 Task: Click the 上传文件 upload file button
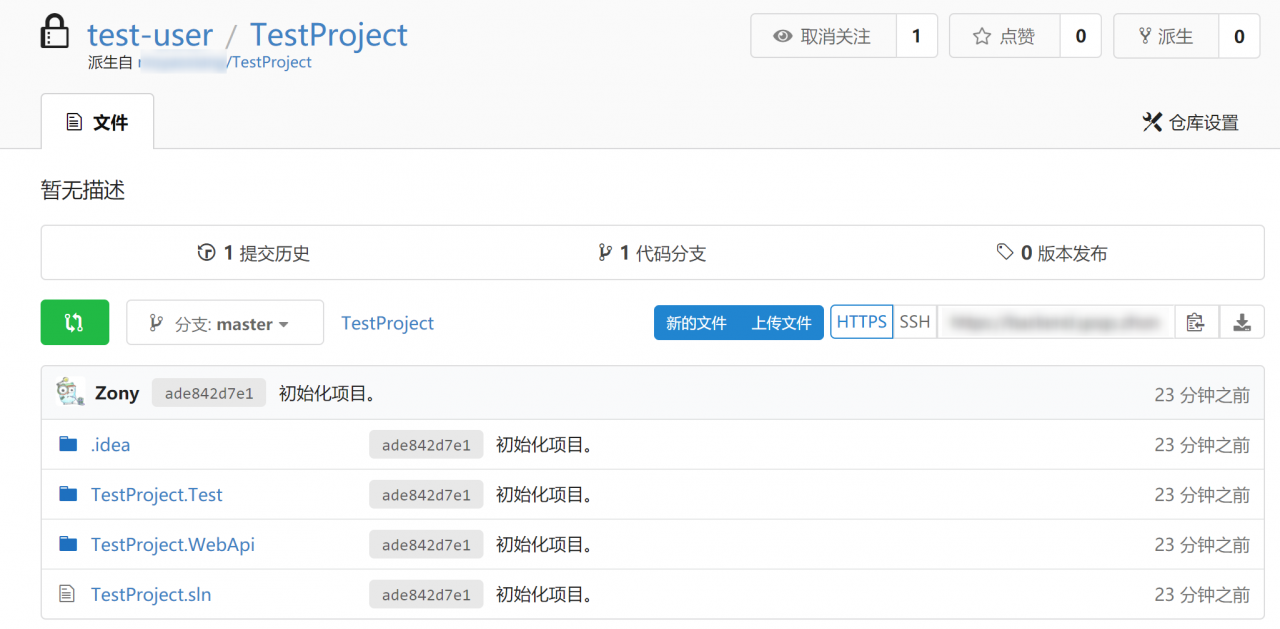781,323
